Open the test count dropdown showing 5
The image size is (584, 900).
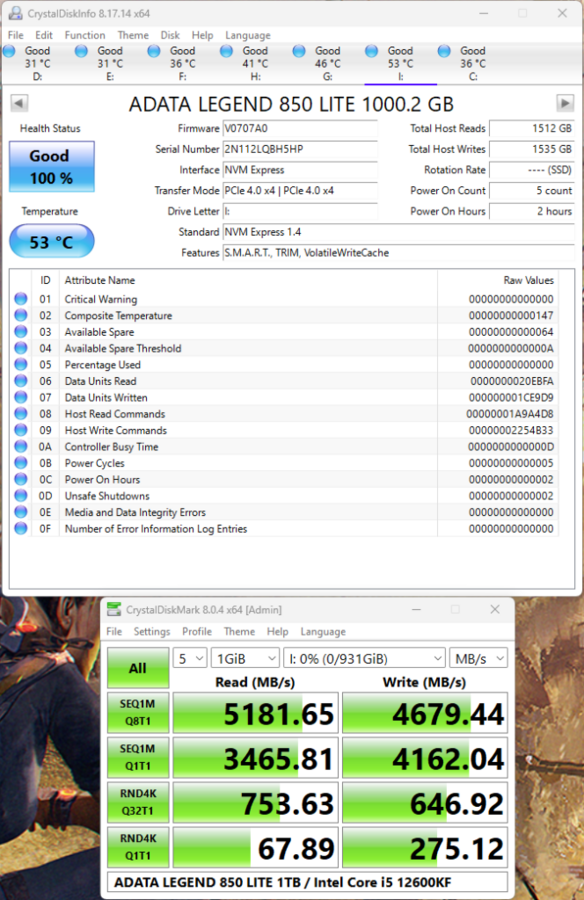[190, 658]
